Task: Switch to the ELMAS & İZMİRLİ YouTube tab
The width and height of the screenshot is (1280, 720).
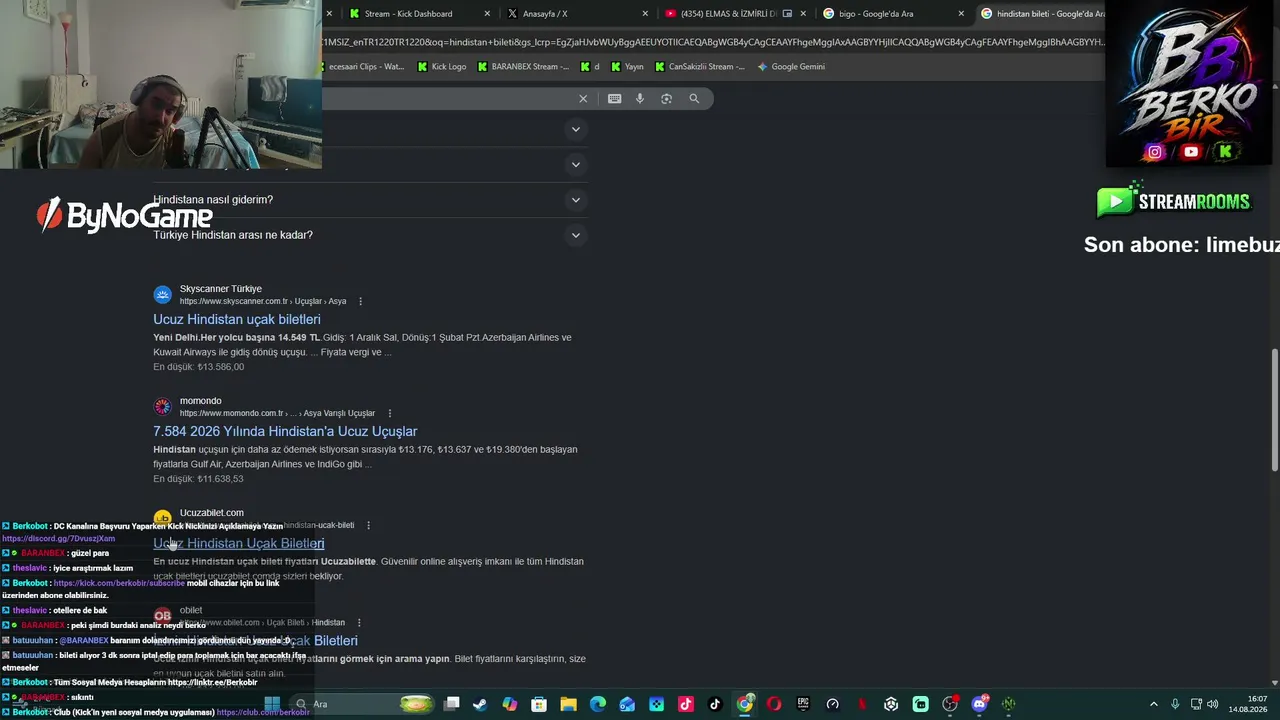Action: [736, 14]
